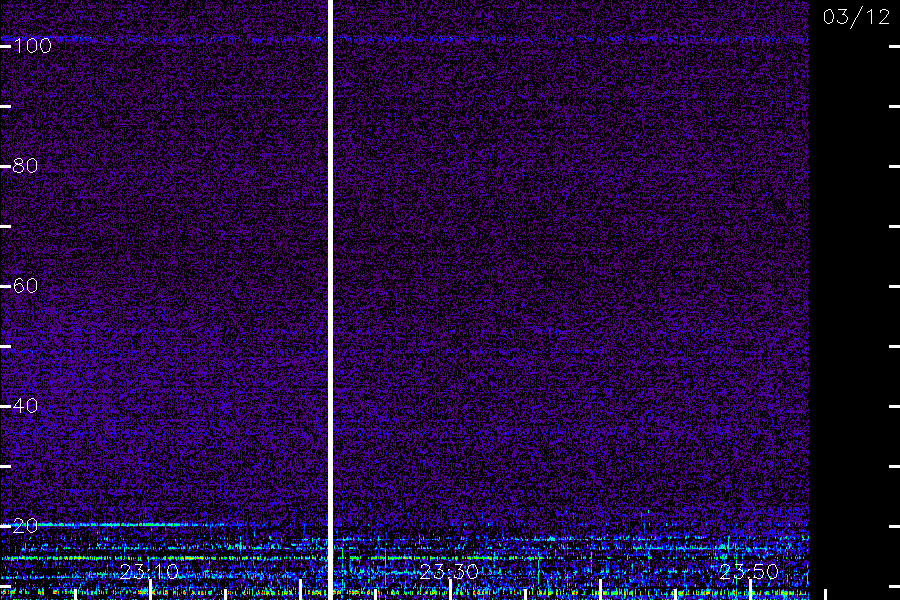Image resolution: width=900 pixels, height=600 pixels.
Task: Click the 100 frequency axis label
Action: [32, 46]
